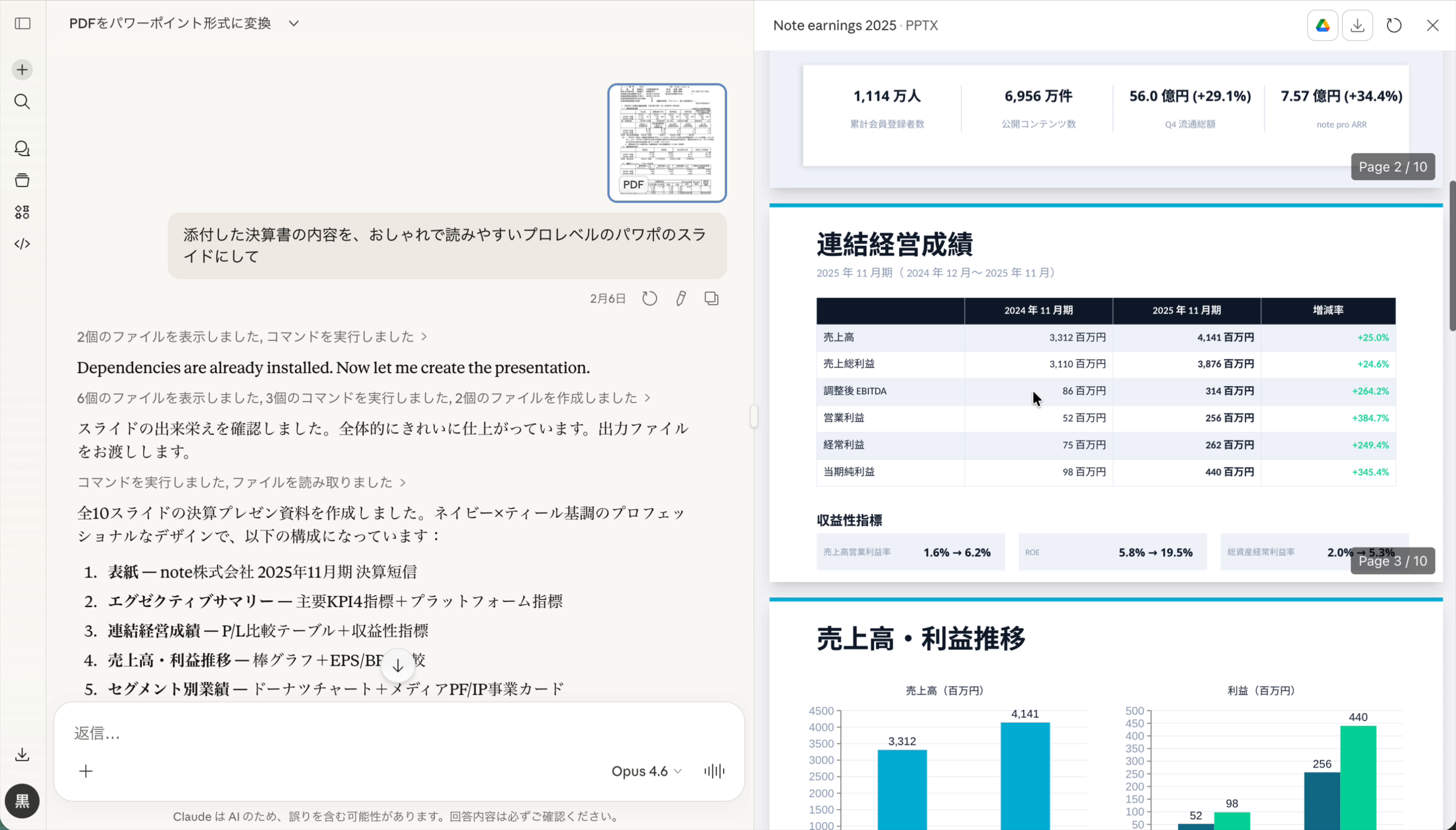
Task: Start a new chat
Action: tap(22, 69)
